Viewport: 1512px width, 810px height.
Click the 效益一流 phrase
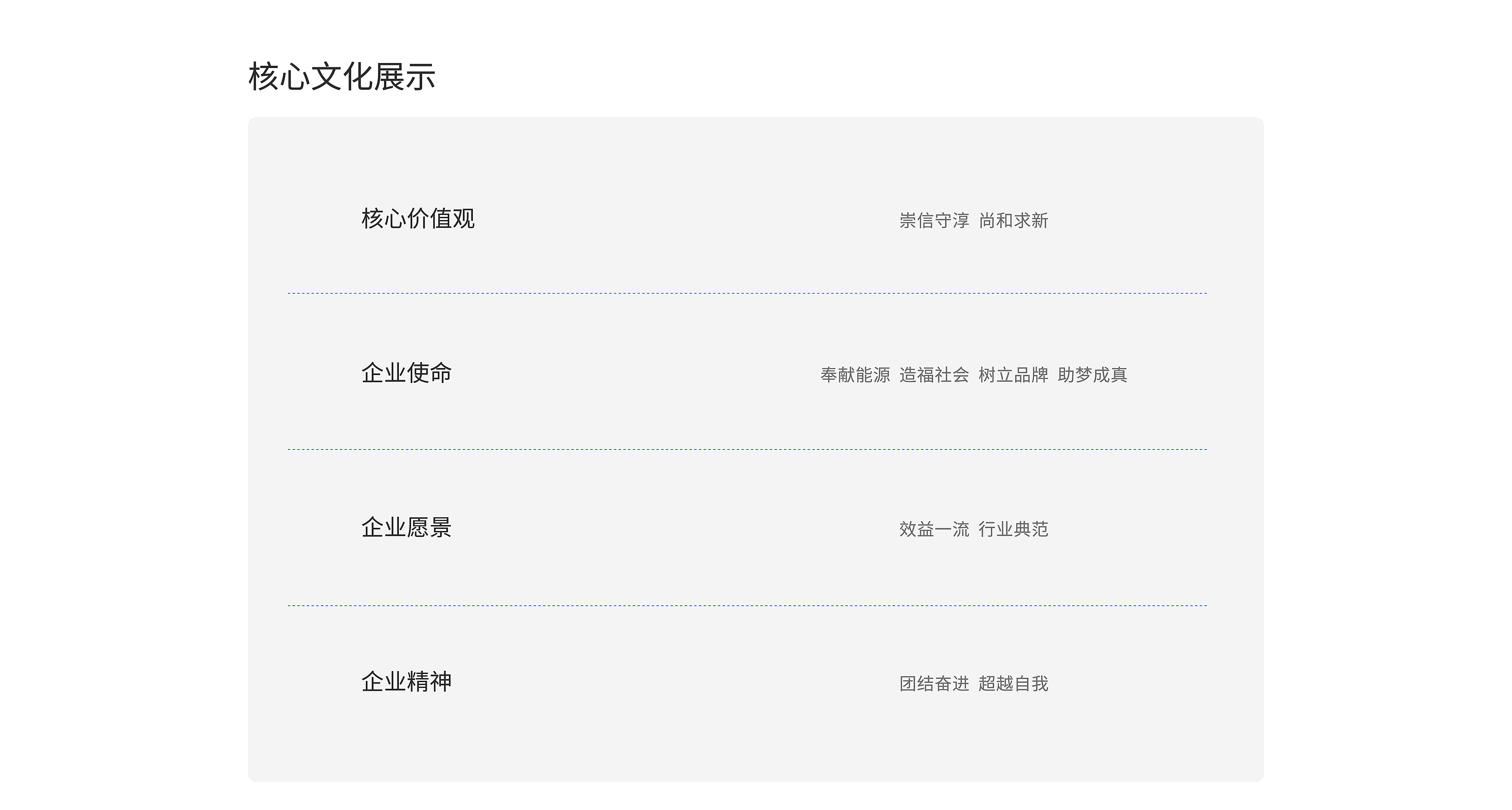pyautogui.click(x=934, y=529)
